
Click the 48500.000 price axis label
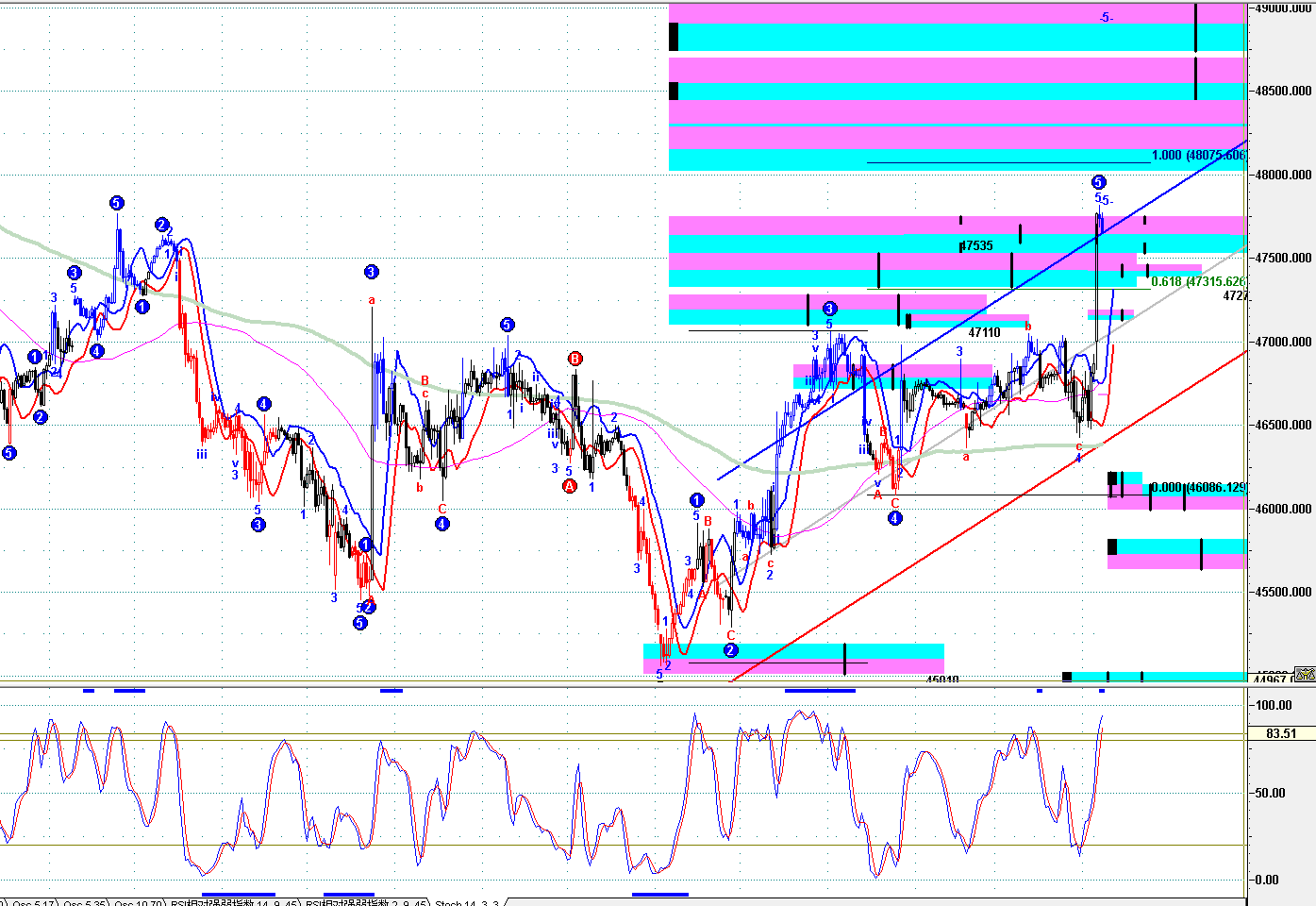point(1283,92)
